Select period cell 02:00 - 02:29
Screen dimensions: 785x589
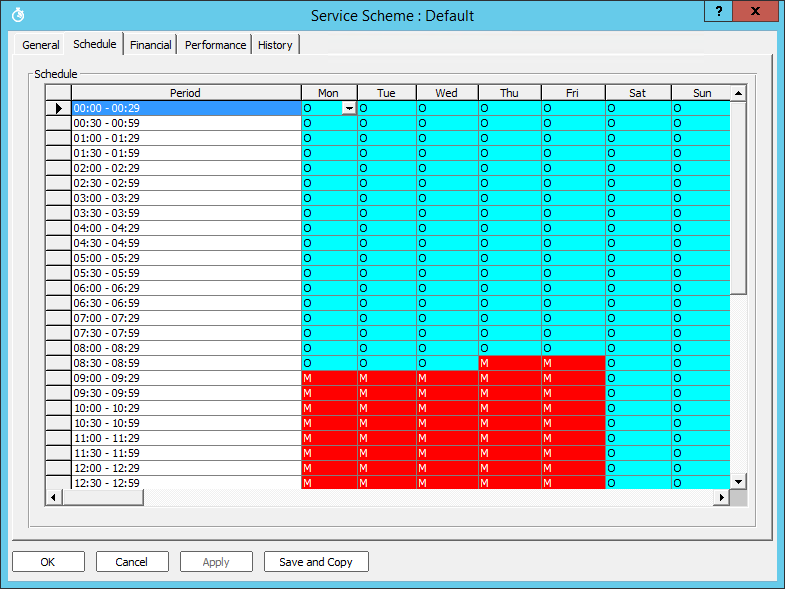coord(186,168)
